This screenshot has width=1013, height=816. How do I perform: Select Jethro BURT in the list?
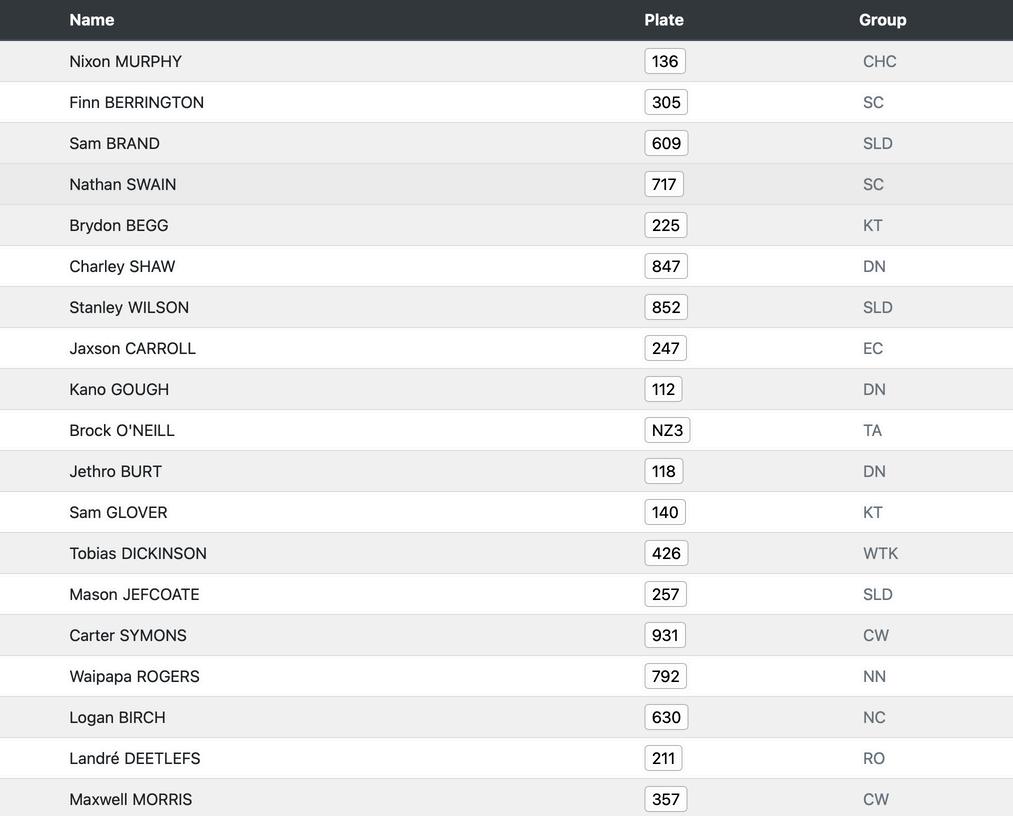116,471
